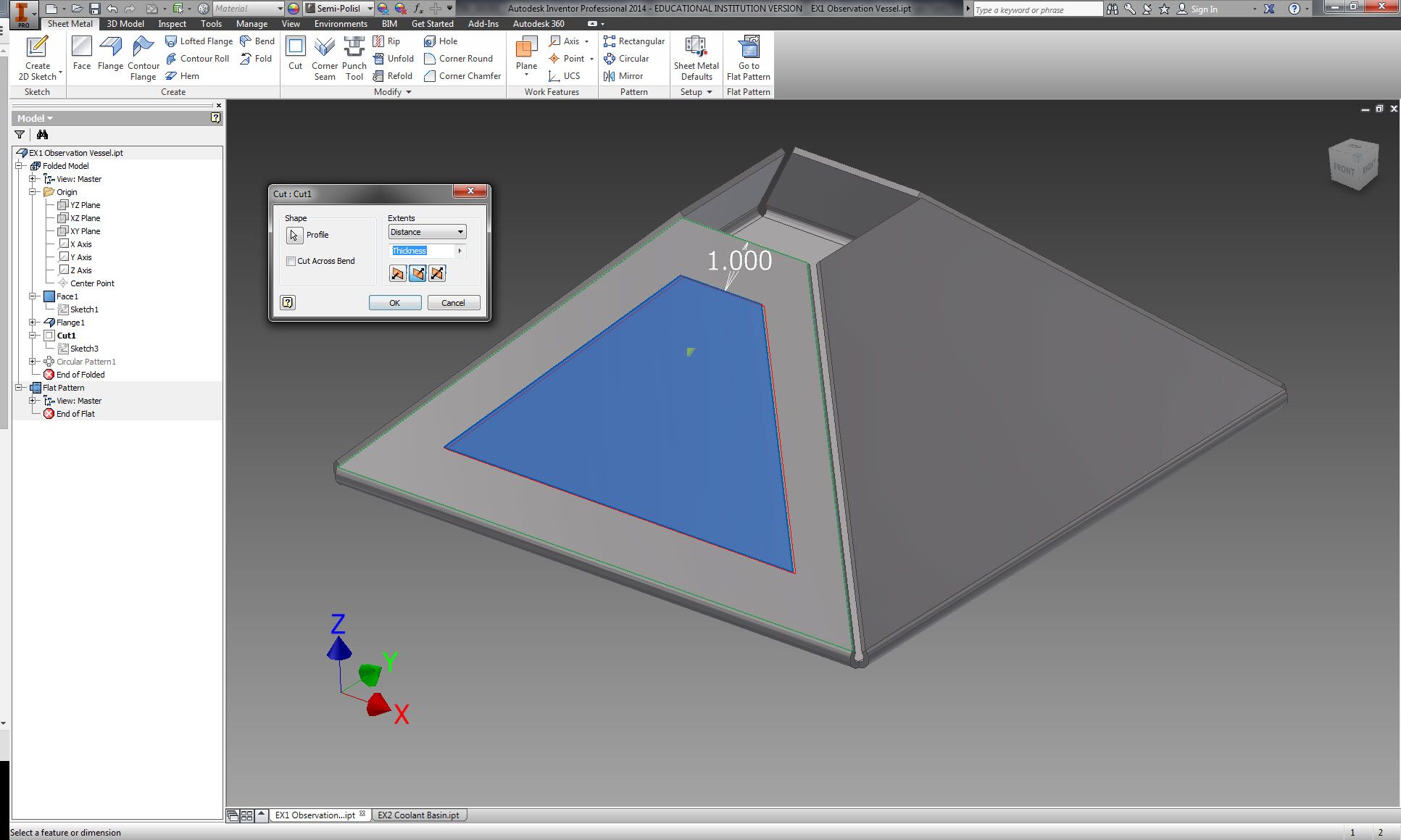This screenshot has width=1401, height=840.
Task: Click the Profile selection arrow button
Action: [294, 235]
